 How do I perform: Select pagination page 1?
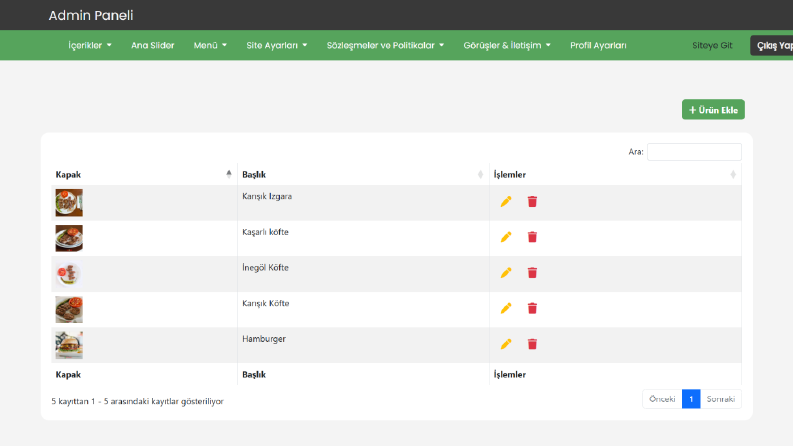pos(691,399)
